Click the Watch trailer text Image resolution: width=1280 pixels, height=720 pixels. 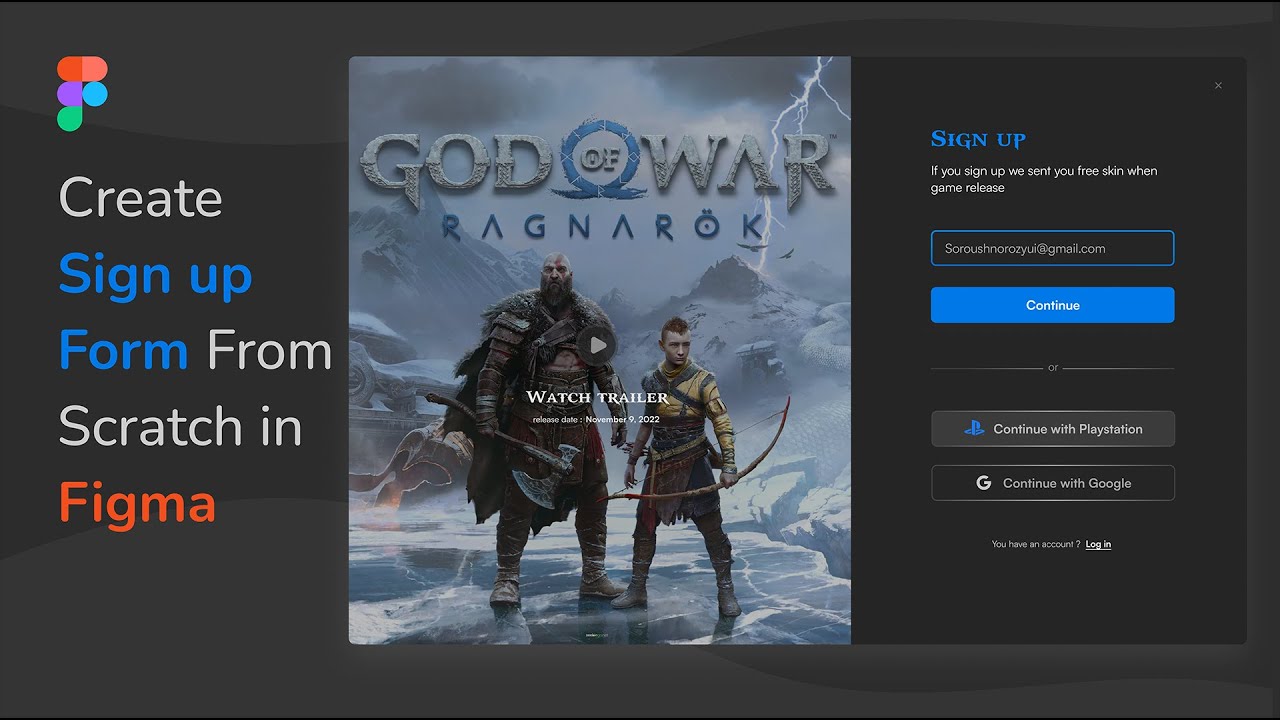(597, 398)
